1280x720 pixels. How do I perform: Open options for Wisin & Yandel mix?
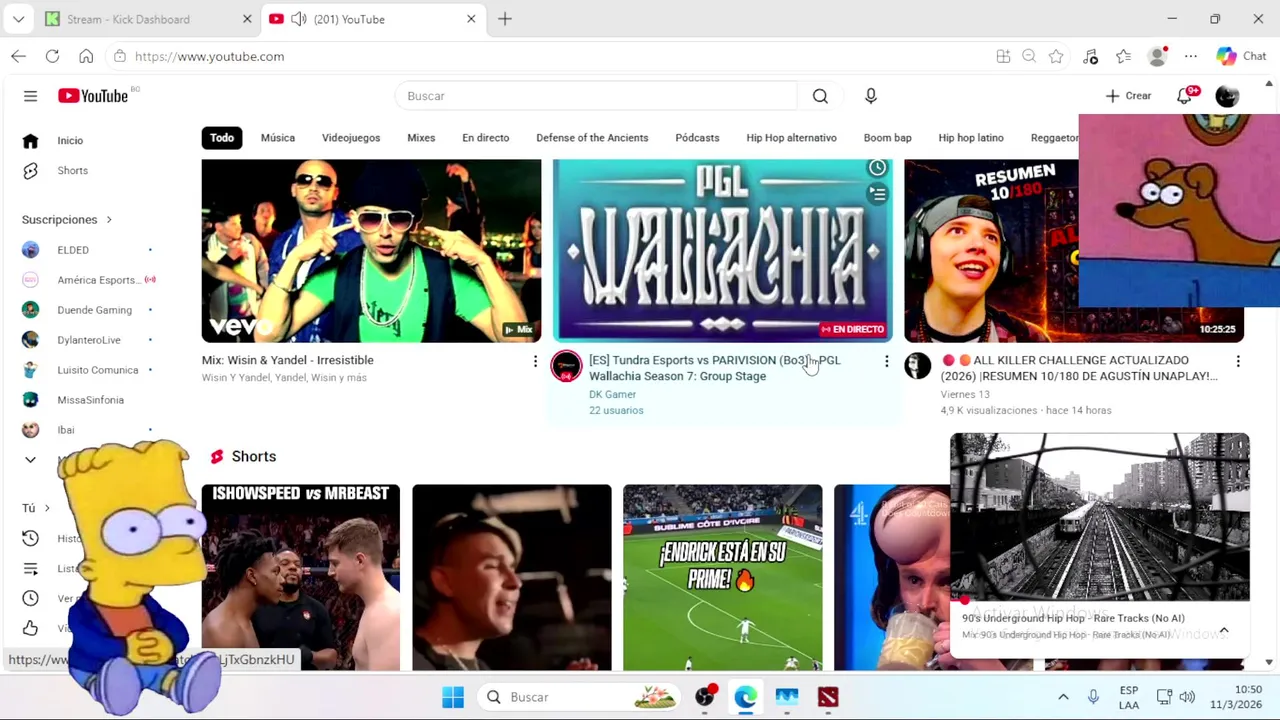535,361
